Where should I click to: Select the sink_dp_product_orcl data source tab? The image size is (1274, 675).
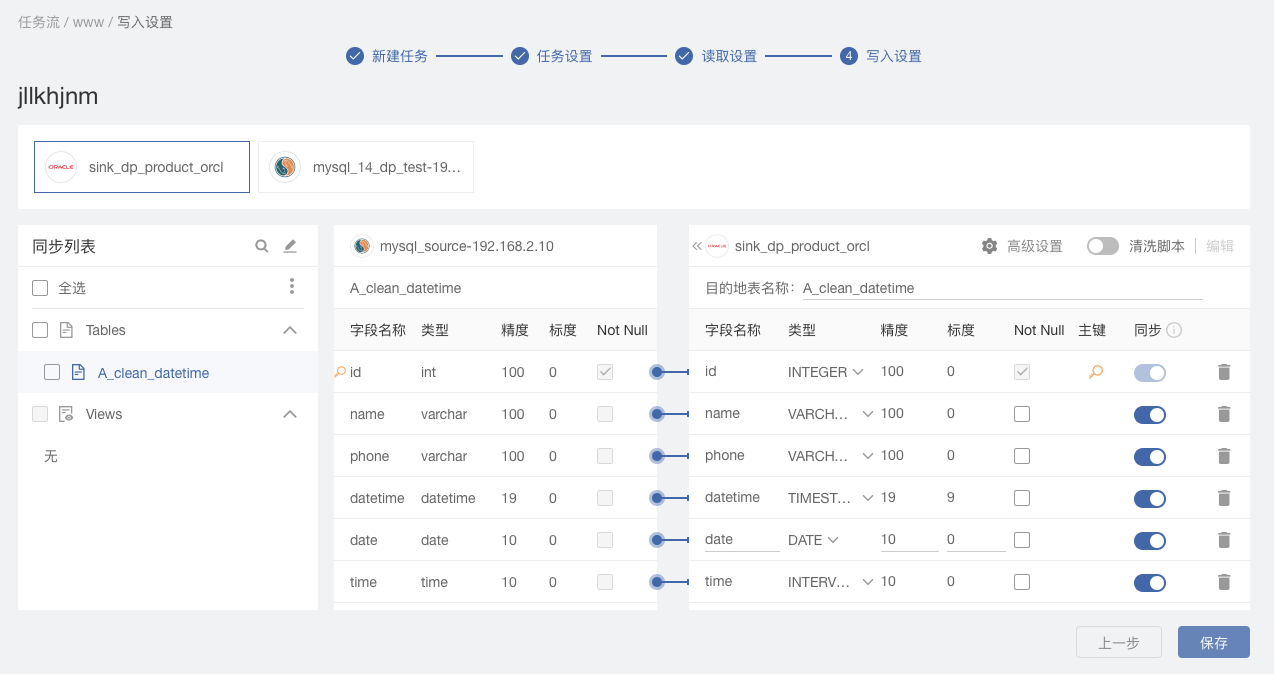(x=142, y=167)
